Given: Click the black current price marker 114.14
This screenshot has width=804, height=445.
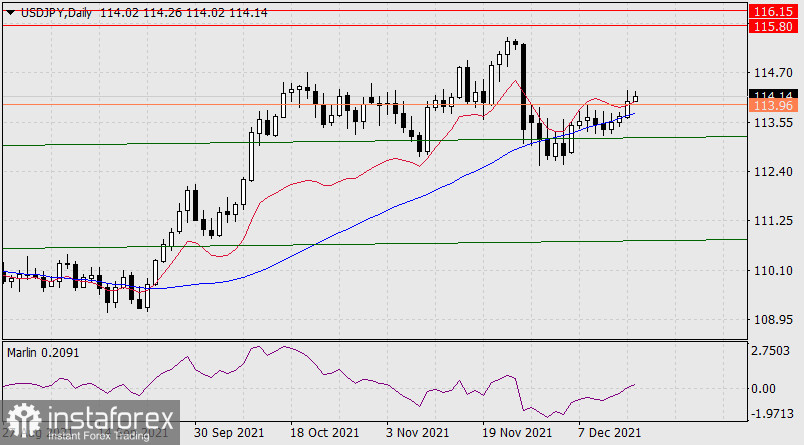Looking at the screenshot, I should [x=774, y=95].
